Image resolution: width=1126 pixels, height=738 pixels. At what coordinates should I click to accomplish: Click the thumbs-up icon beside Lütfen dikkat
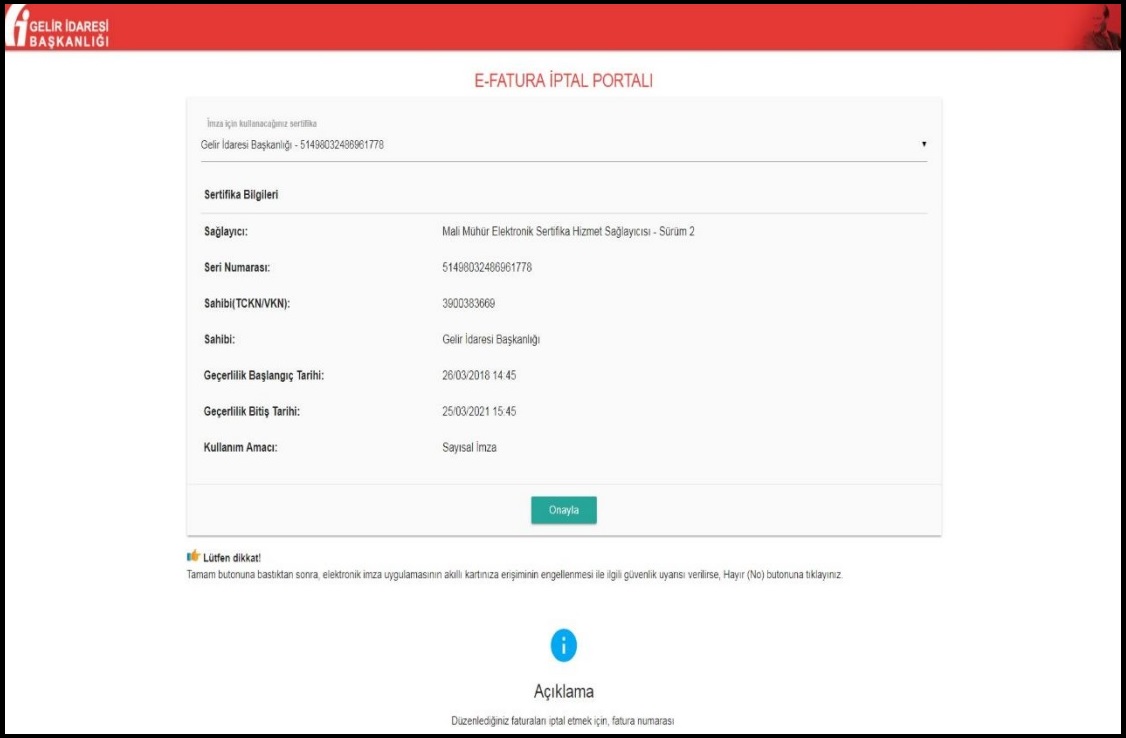coord(193,557)
